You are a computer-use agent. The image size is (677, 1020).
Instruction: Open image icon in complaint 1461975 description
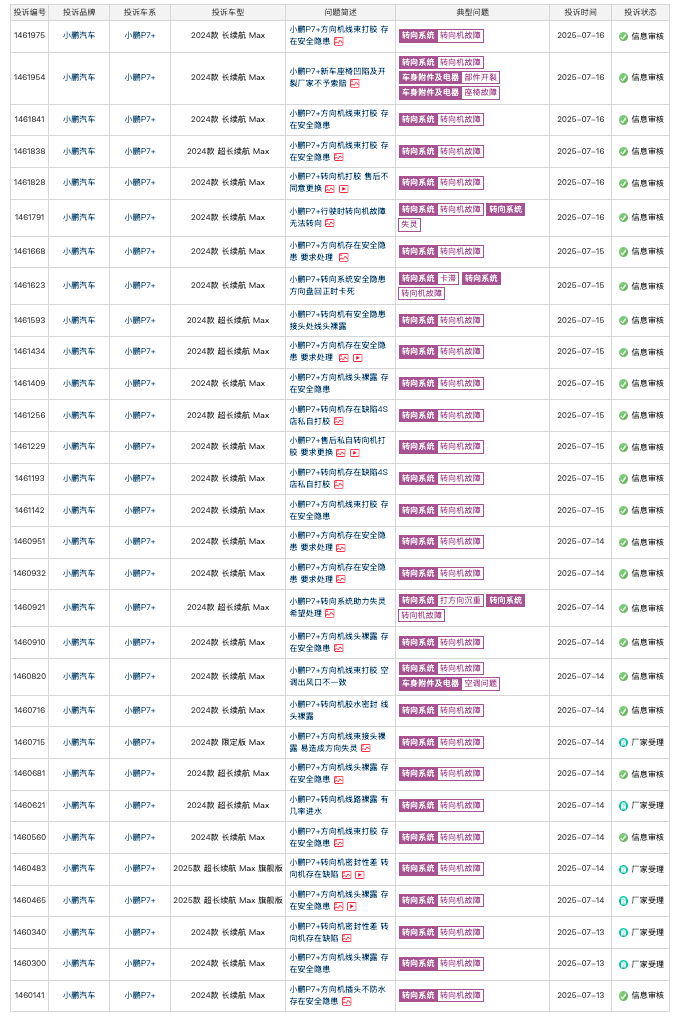339,42
